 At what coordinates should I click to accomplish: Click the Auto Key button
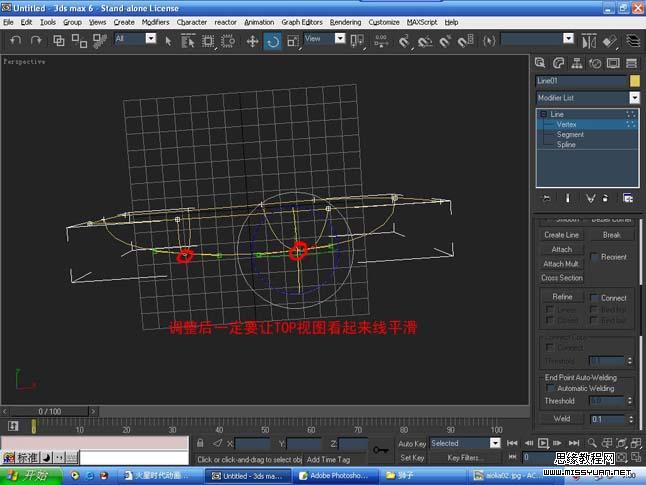coord(412,443)
